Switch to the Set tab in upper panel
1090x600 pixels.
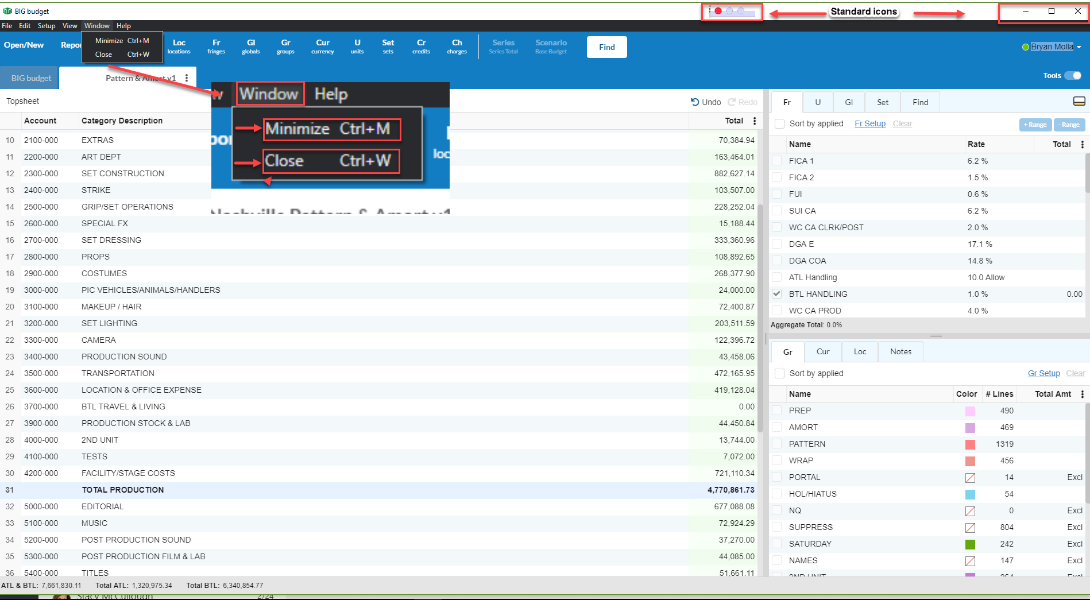pos(882,102)
